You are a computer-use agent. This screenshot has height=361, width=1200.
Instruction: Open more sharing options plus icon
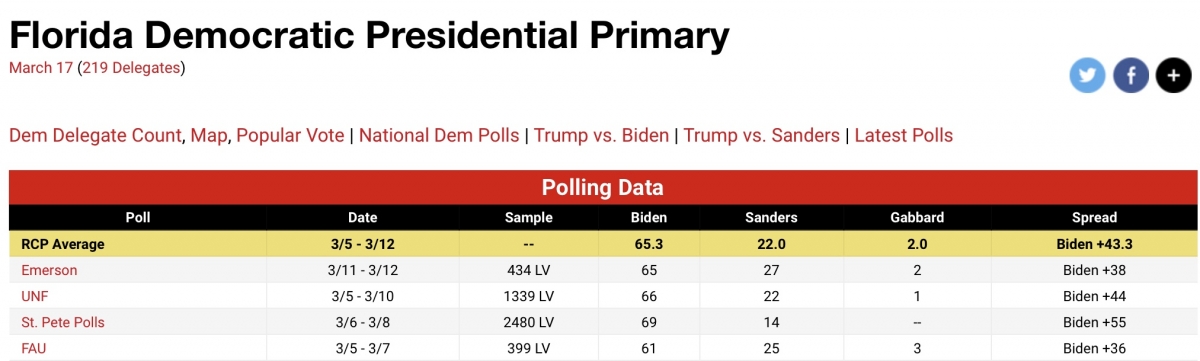pyautogui.click(x=1173, y=75)
